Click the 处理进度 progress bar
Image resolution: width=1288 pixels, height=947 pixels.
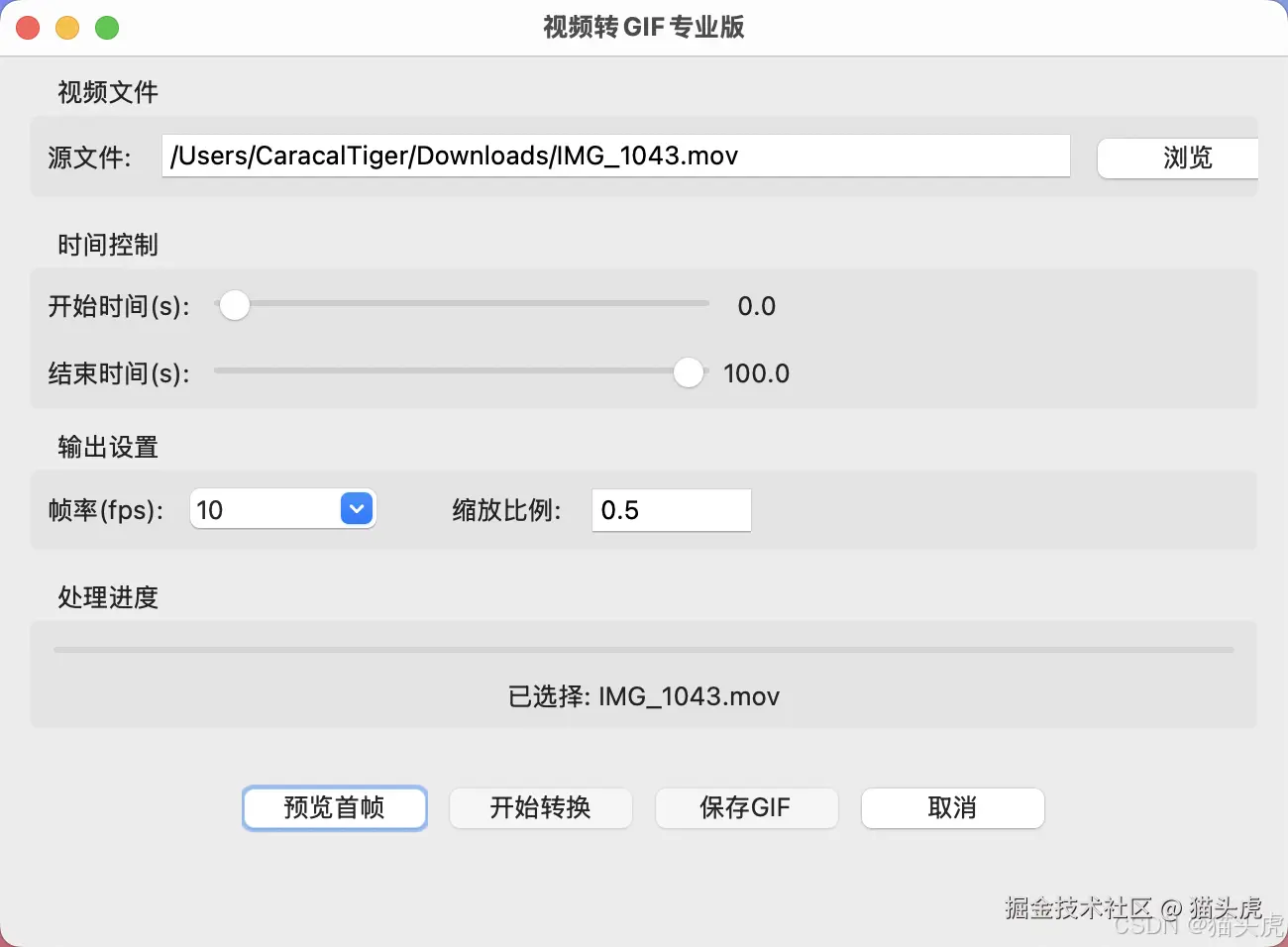[x=644, y=649]
